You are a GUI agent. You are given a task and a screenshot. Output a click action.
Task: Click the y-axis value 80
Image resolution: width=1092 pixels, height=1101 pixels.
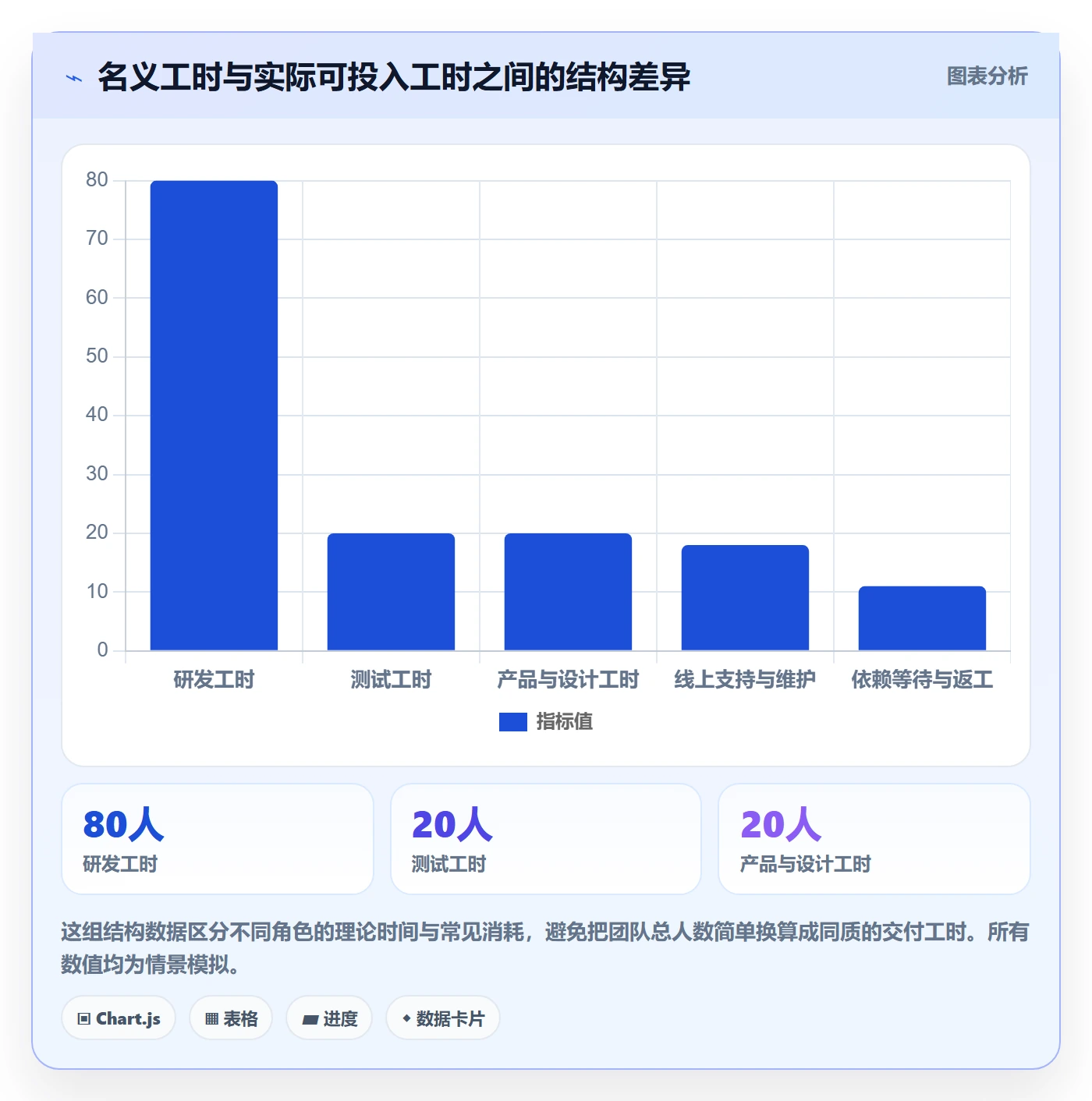97,180
